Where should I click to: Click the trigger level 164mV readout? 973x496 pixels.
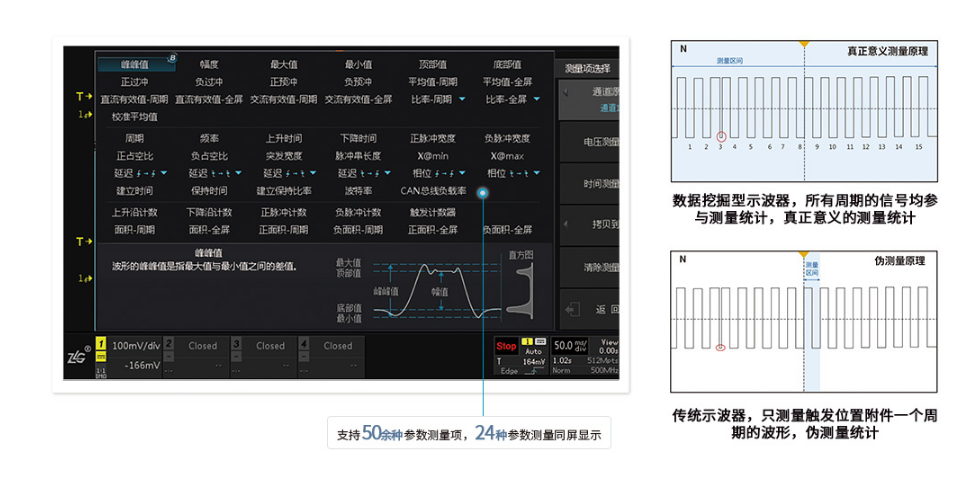pyautogui.click(x=534, y=361)
